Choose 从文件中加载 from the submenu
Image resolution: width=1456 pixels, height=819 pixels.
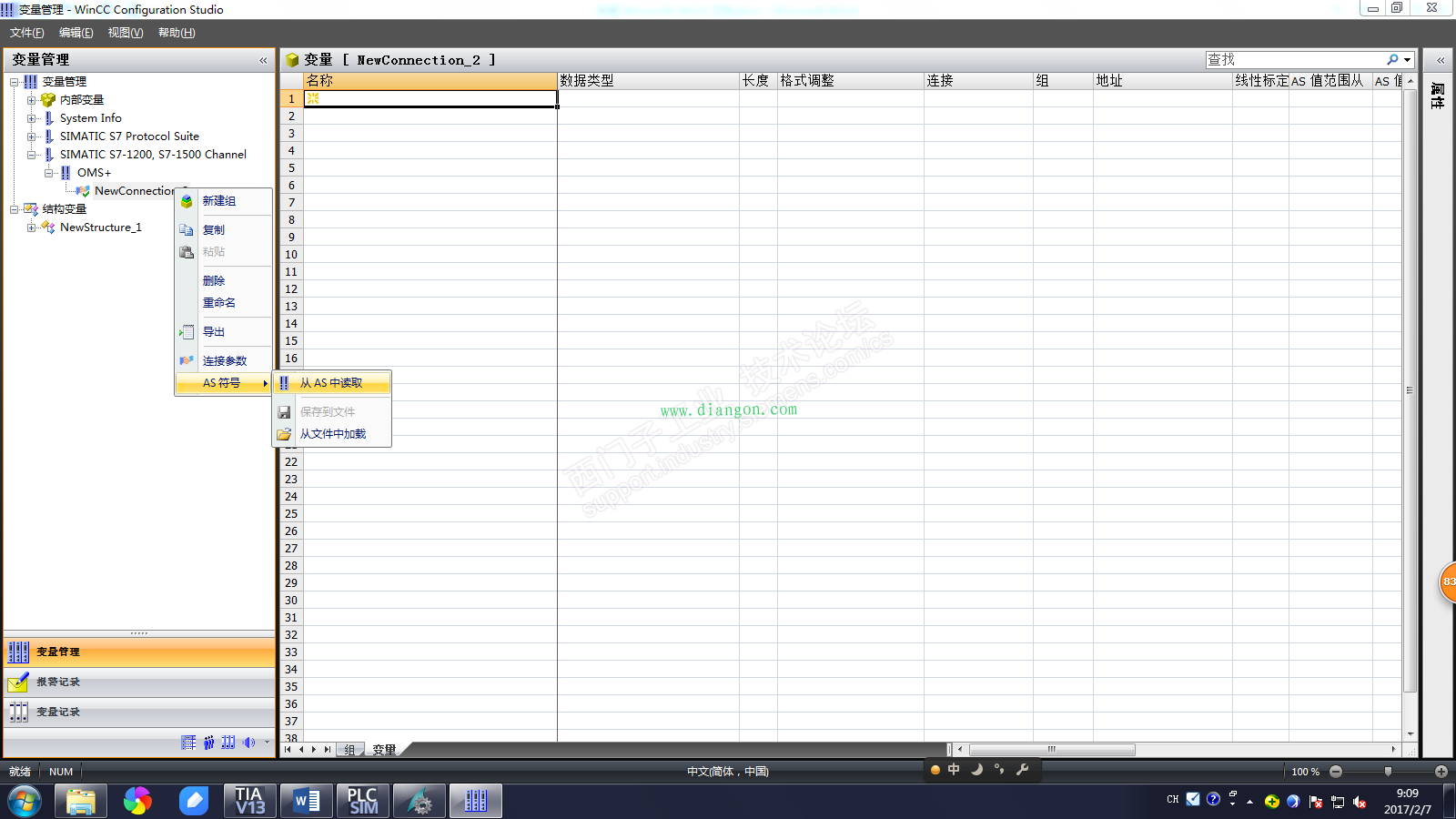[333, 434]
